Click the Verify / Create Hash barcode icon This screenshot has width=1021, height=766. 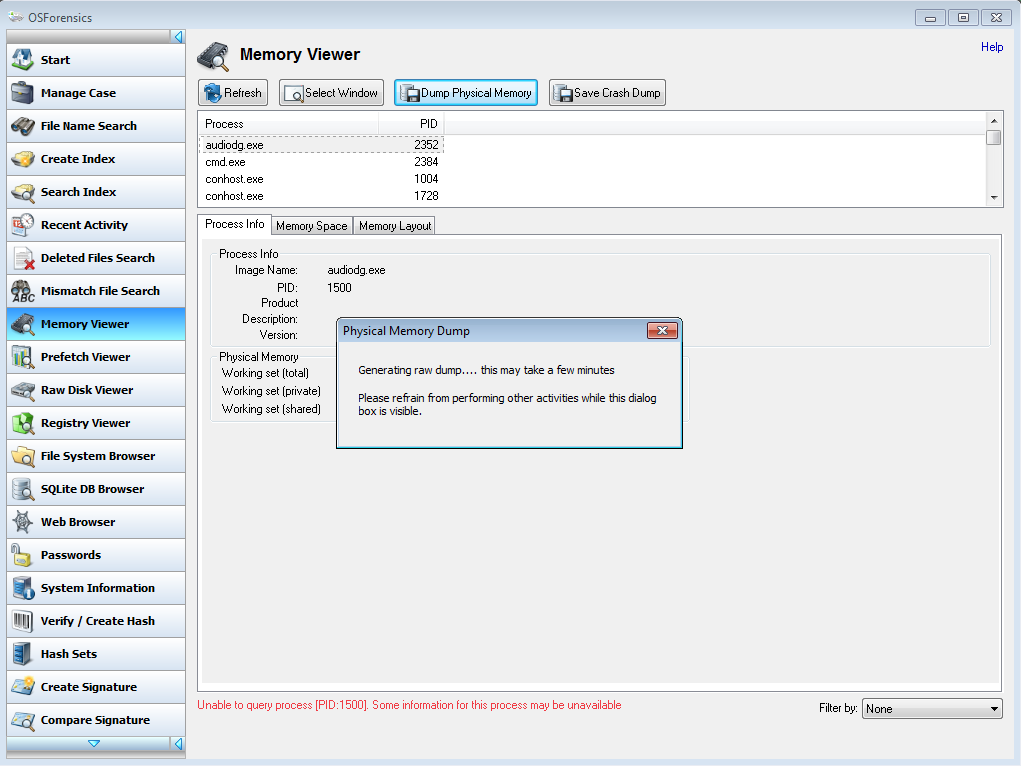(23, 621)
